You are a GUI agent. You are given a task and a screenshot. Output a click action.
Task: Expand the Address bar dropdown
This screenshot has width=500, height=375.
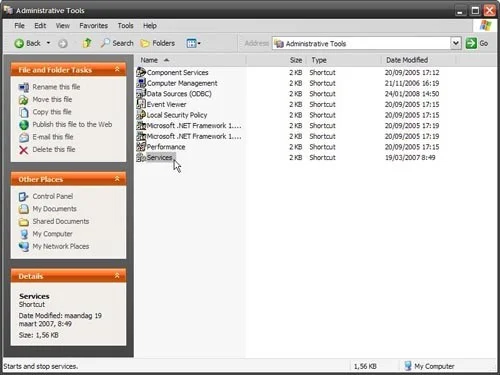pyautogui.click(x=456, y=43)
